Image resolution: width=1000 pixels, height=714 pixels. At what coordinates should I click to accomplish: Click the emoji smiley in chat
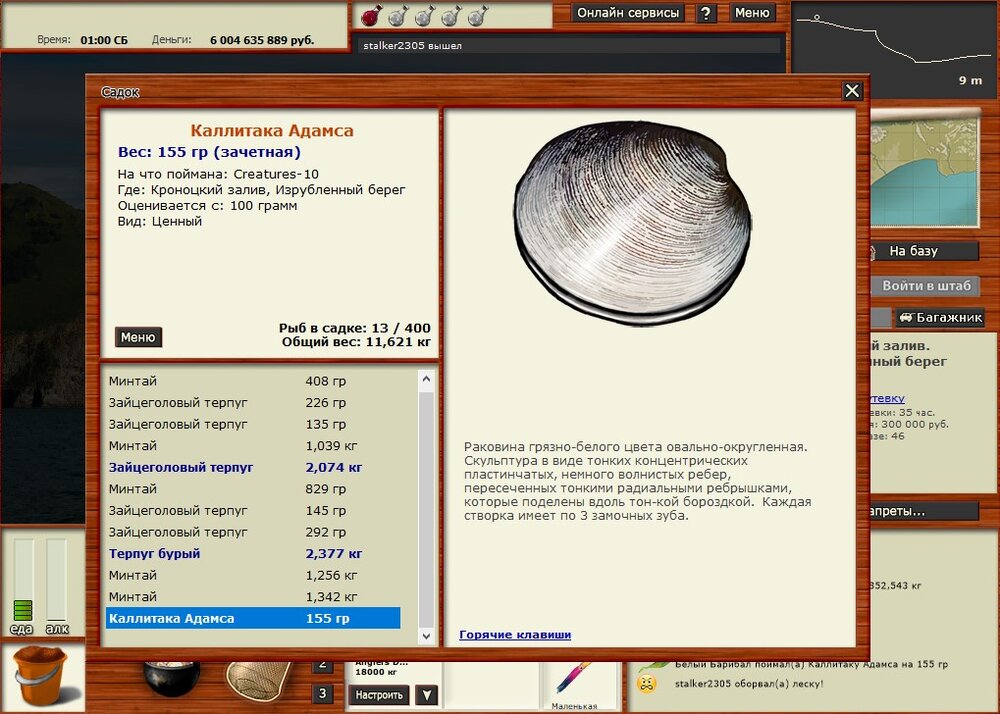click(648, 684)
